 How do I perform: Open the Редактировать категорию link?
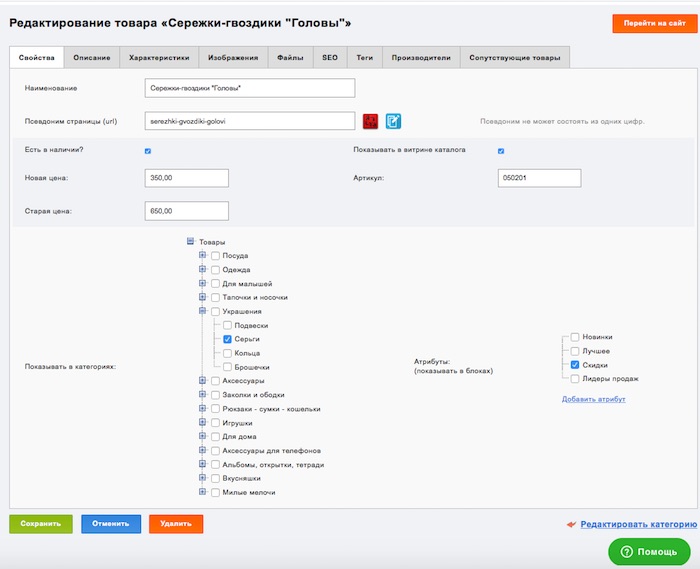click(639, 524)
